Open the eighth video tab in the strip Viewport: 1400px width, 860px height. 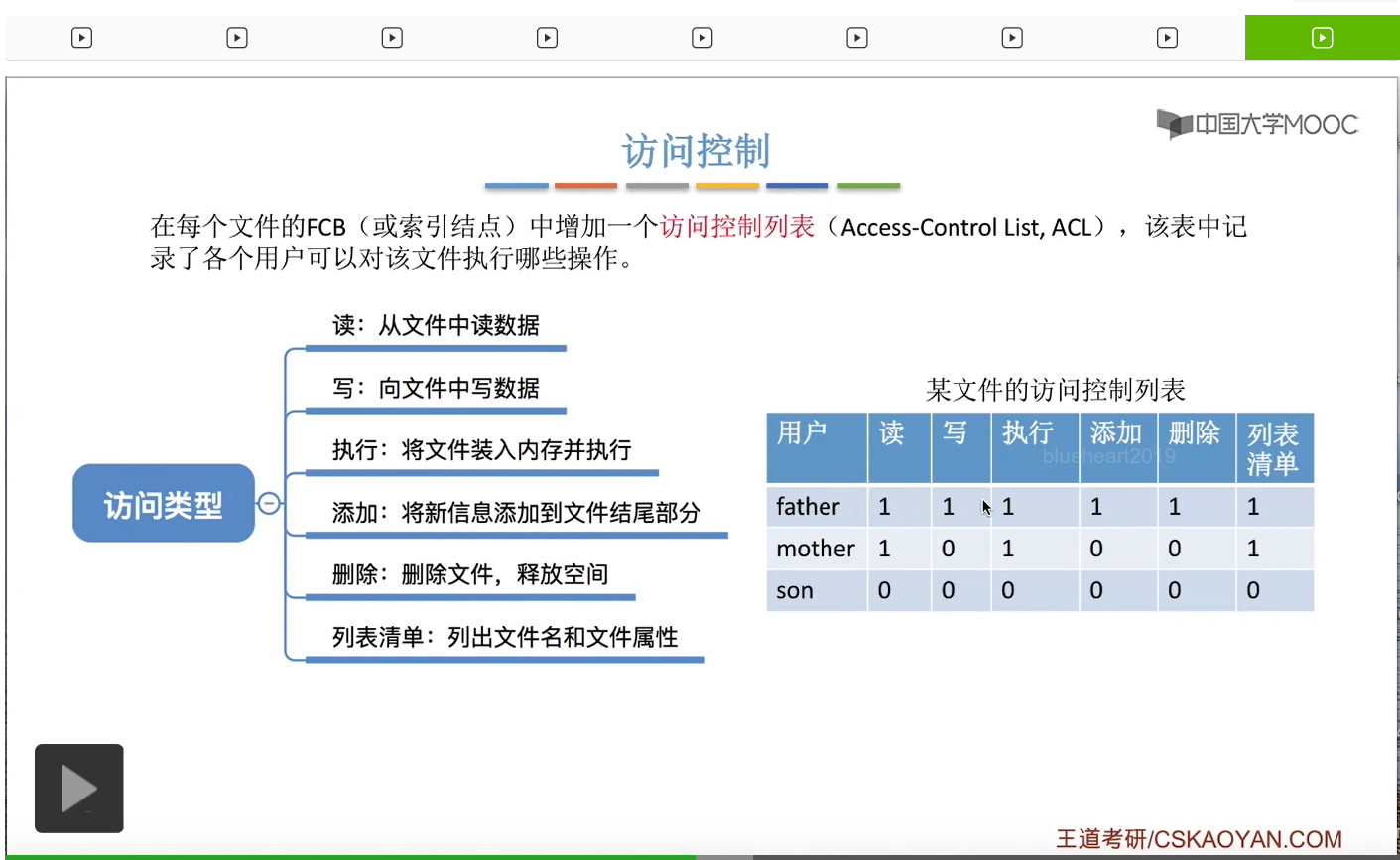tap(1167, 38)
